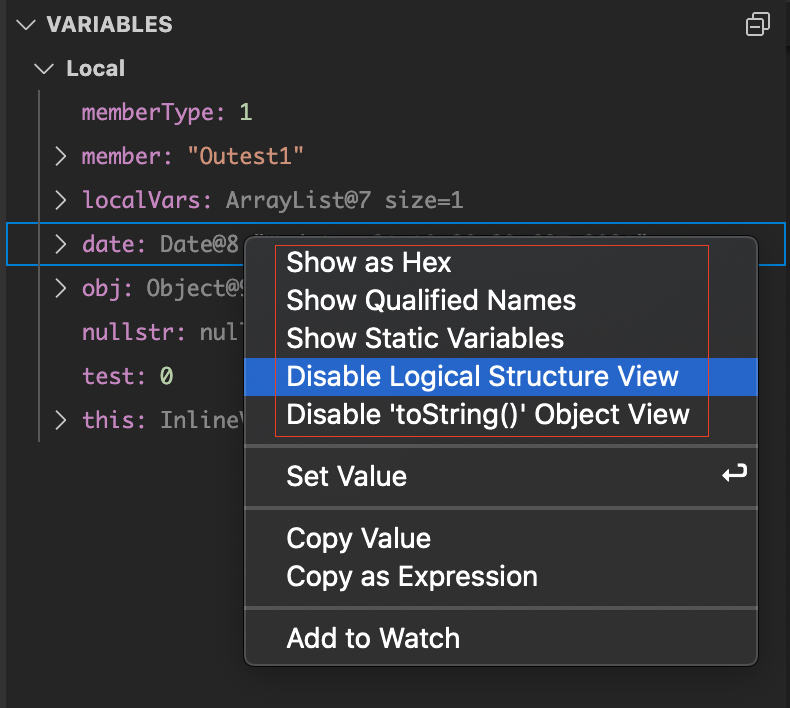Expand the member variable
The width and height of the screenshot is (790, 708).
coord(60,156)
